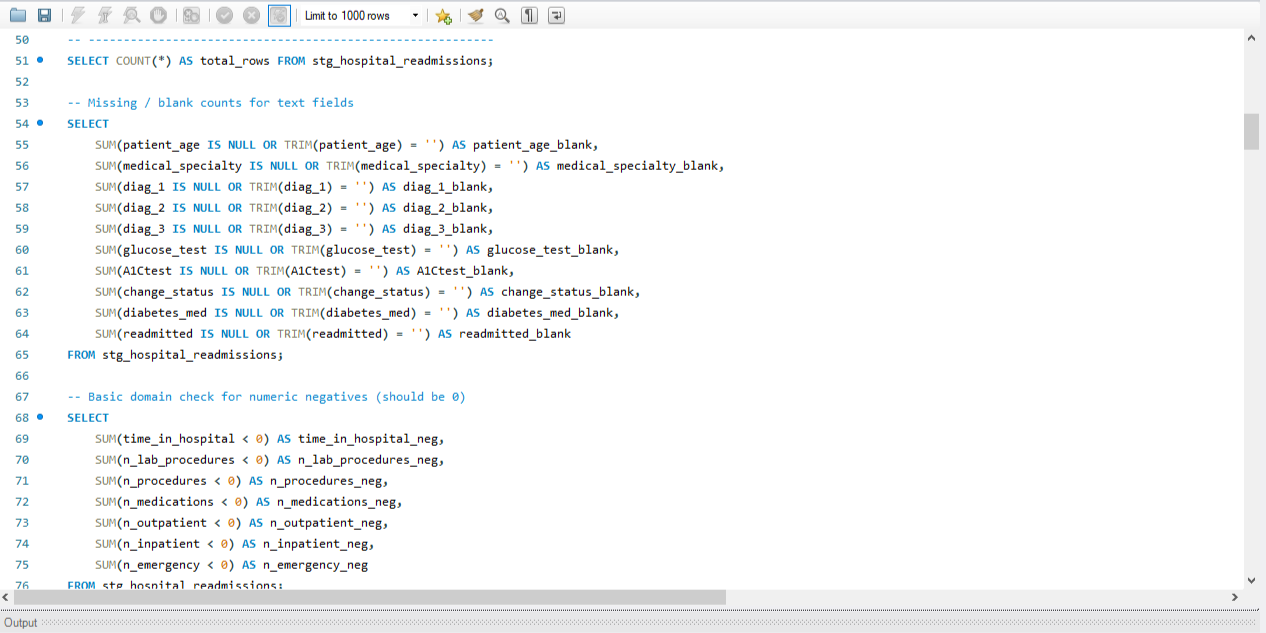
Task: Click line number 55 in the gutter
Action: click(23, 145)
